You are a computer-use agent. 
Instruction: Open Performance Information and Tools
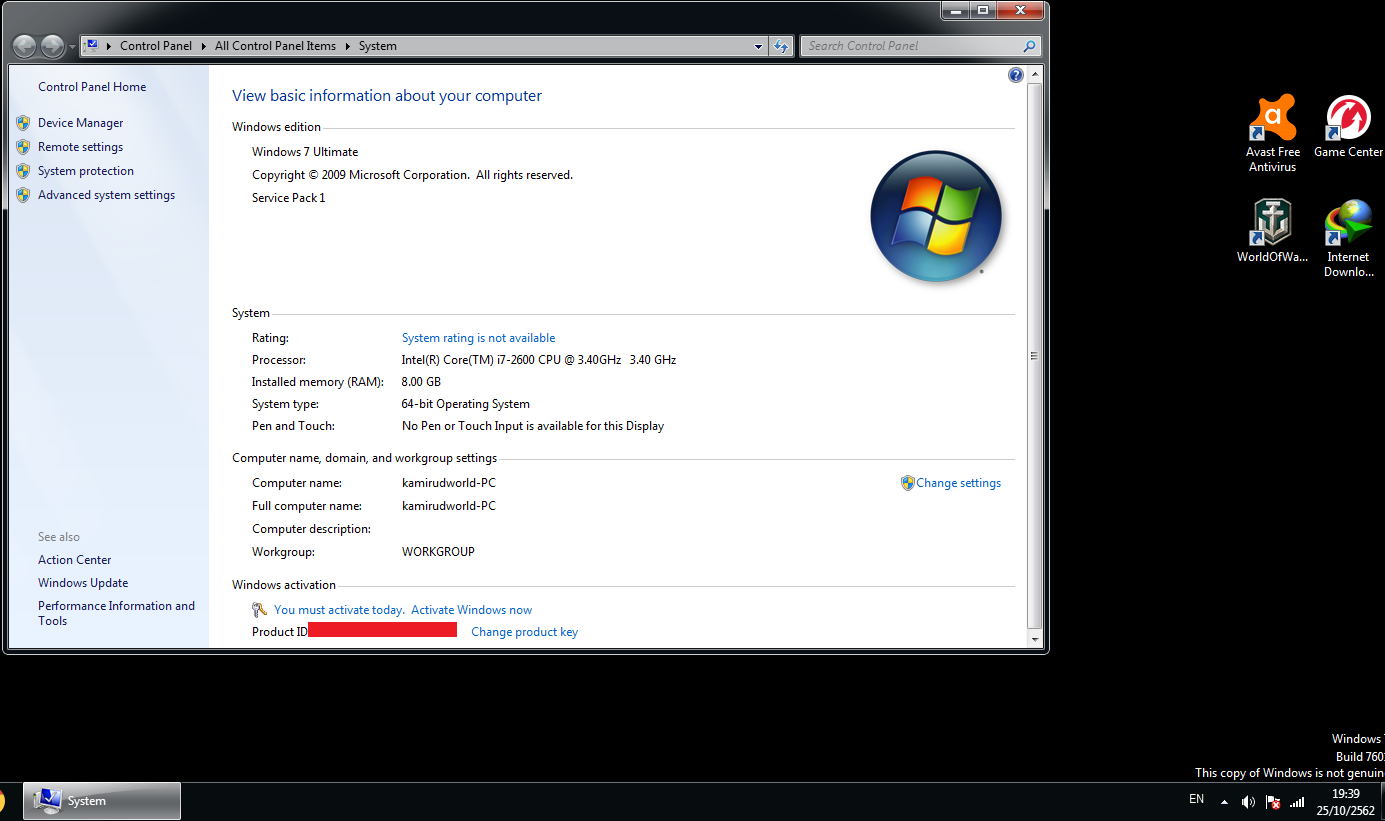(x=116, y=613)
